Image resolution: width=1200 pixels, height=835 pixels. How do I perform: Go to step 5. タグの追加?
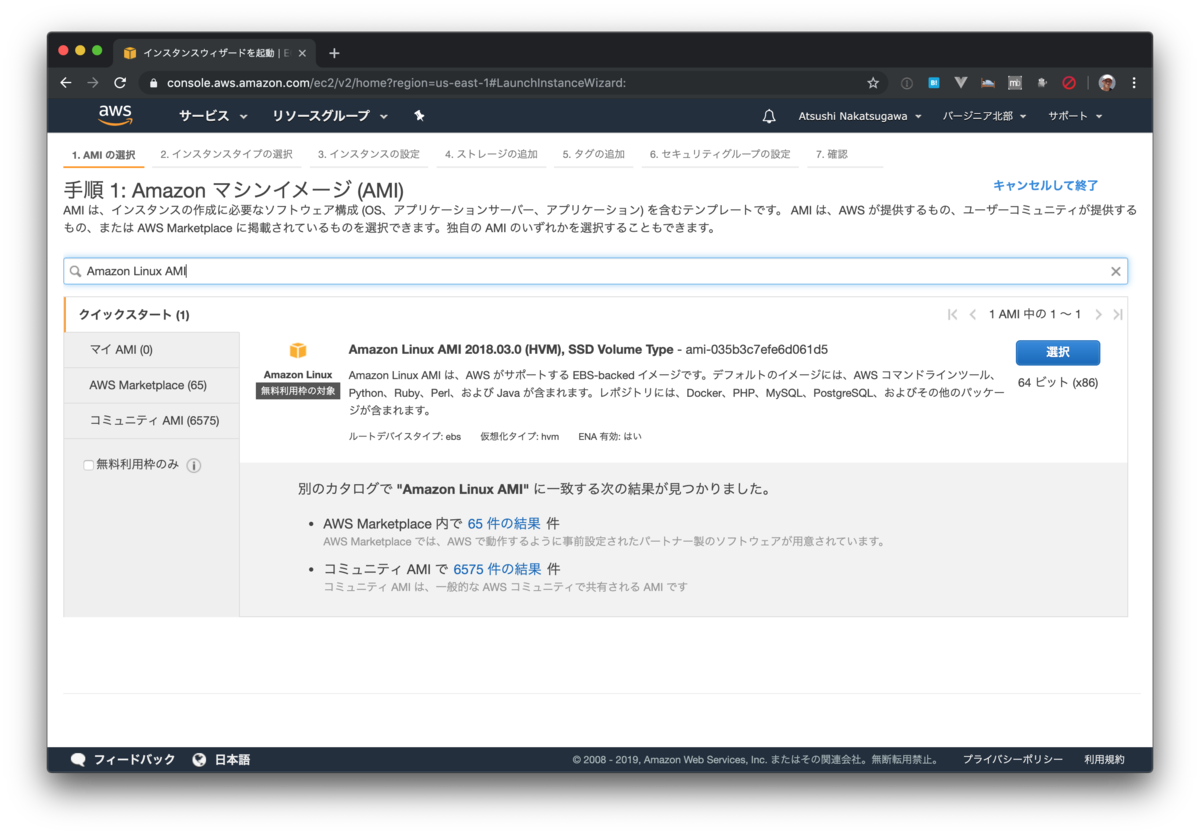(593, 154)
